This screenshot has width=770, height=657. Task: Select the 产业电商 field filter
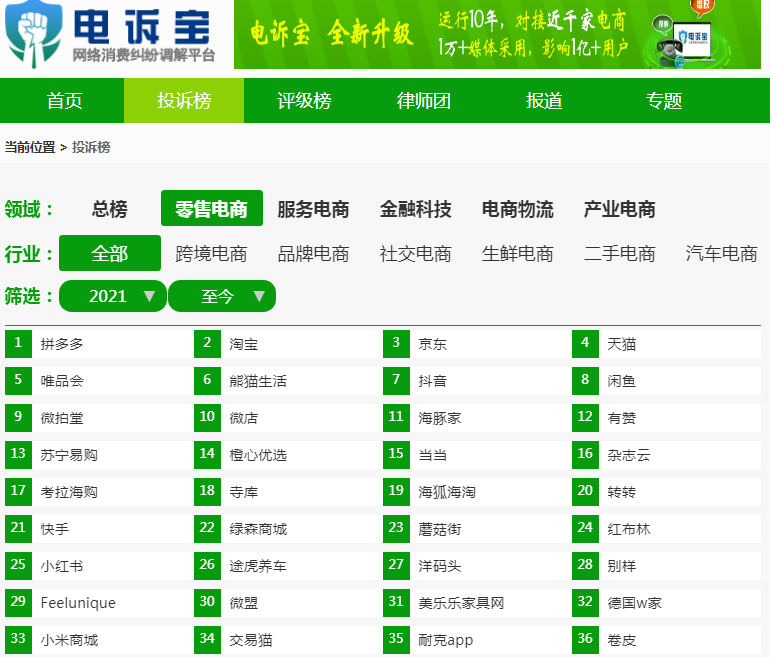pyautogui.click(x=620, y=209)
